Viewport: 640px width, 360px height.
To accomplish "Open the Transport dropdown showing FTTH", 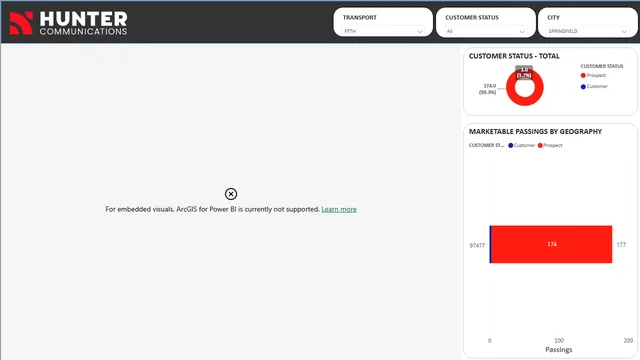I will [383, 31].
